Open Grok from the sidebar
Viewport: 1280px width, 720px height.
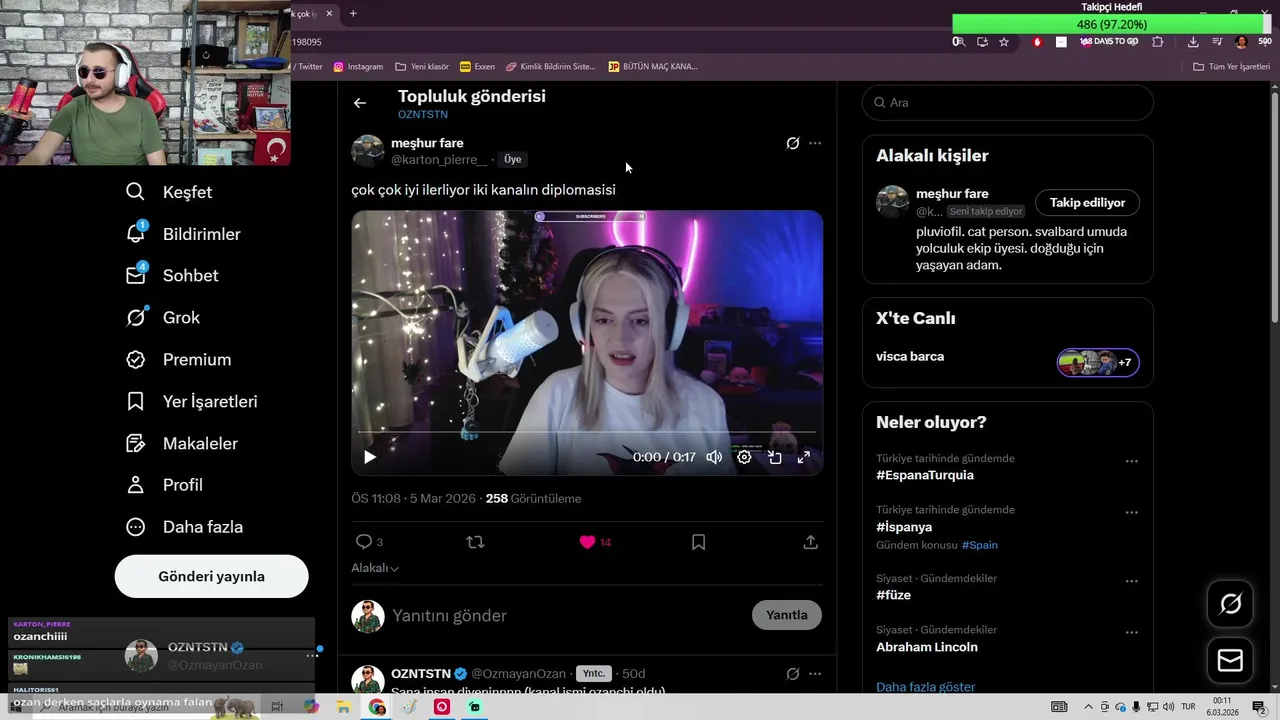[x=163, y=318]
